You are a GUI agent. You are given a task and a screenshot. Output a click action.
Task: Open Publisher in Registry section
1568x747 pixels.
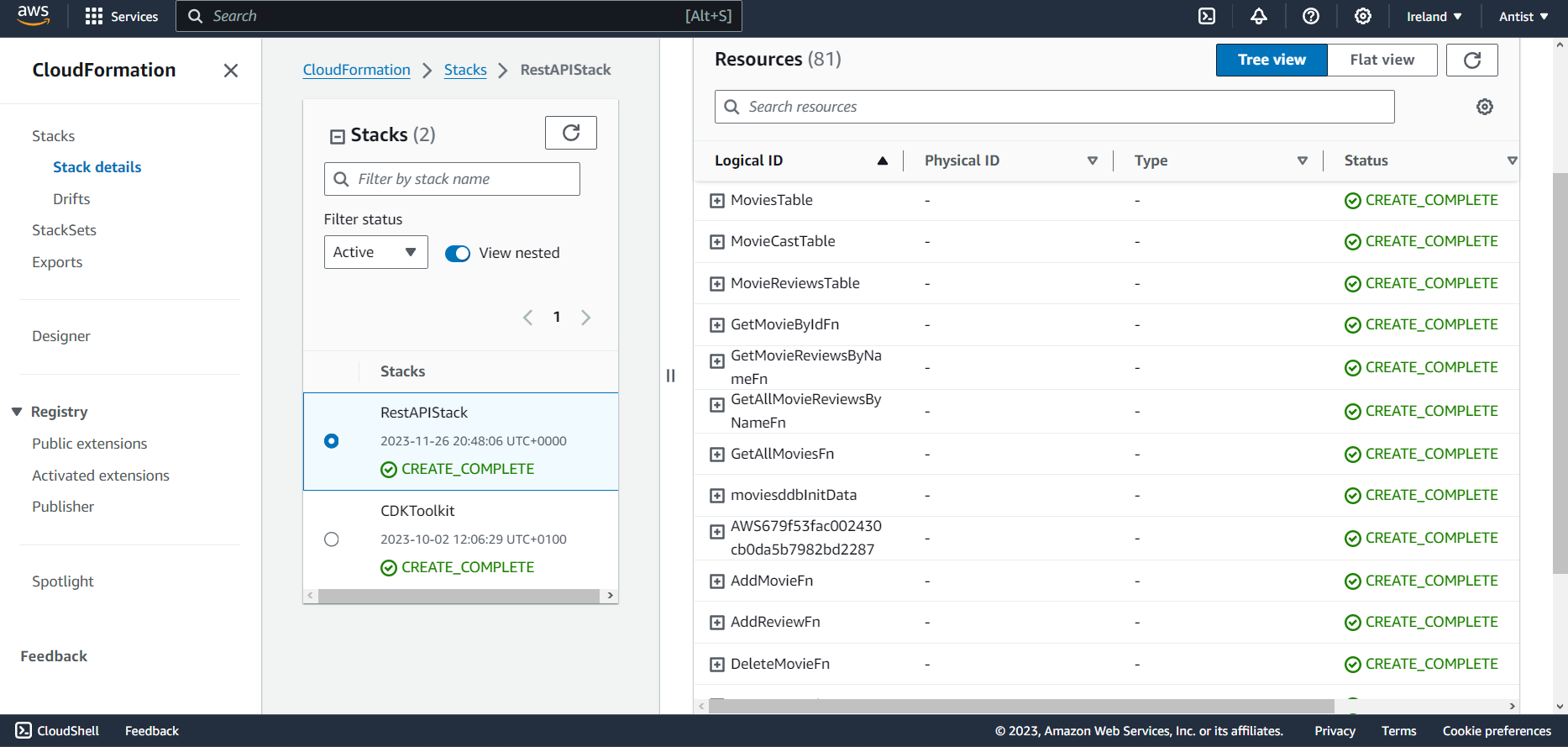[63, 507]
